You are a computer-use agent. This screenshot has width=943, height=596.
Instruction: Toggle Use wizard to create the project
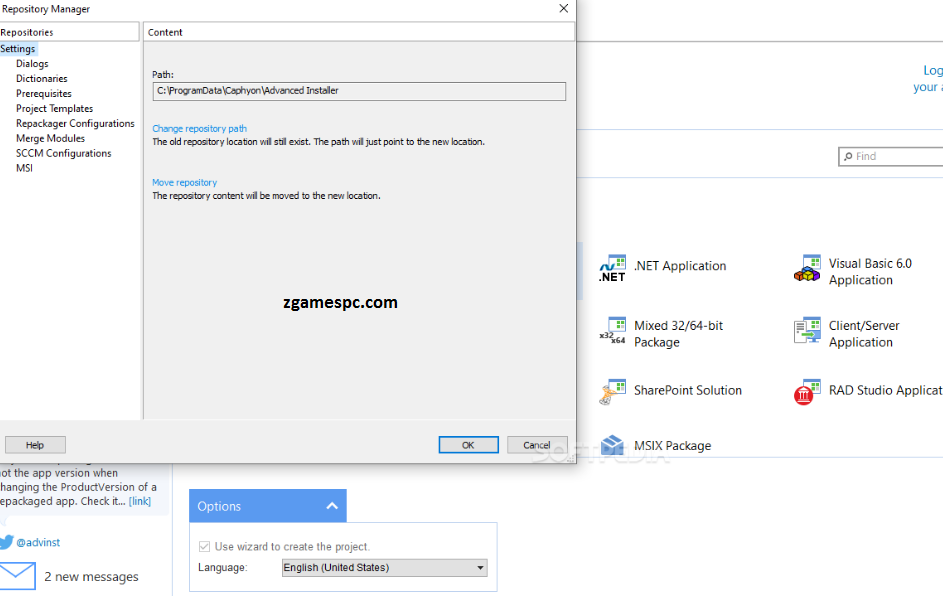coord(204,546)
